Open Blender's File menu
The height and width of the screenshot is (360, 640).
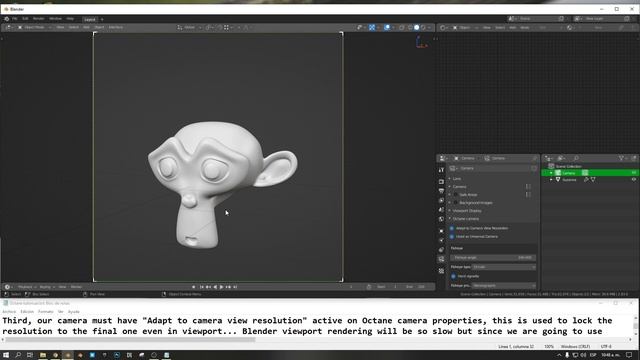pyautogui.click(x=15, y=19)
